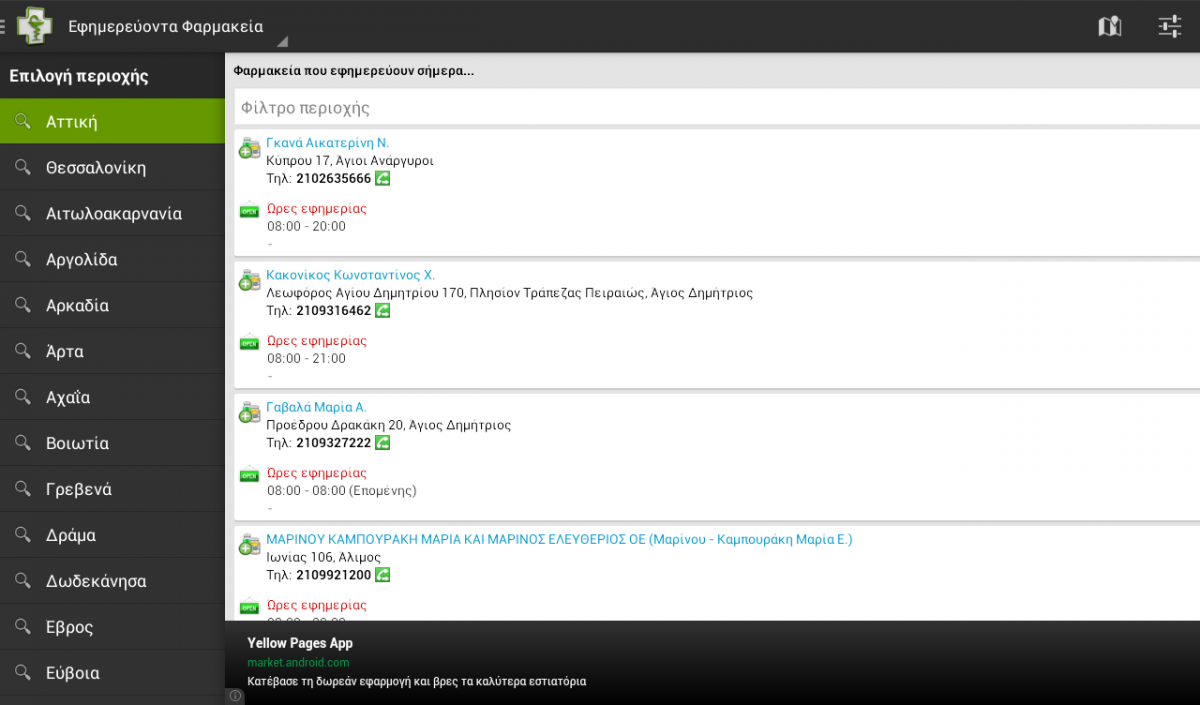Call icon next to 2109316462
The width and height of the screenshot is (1200, 705).
pyautogui.click(x=382, y=311)
